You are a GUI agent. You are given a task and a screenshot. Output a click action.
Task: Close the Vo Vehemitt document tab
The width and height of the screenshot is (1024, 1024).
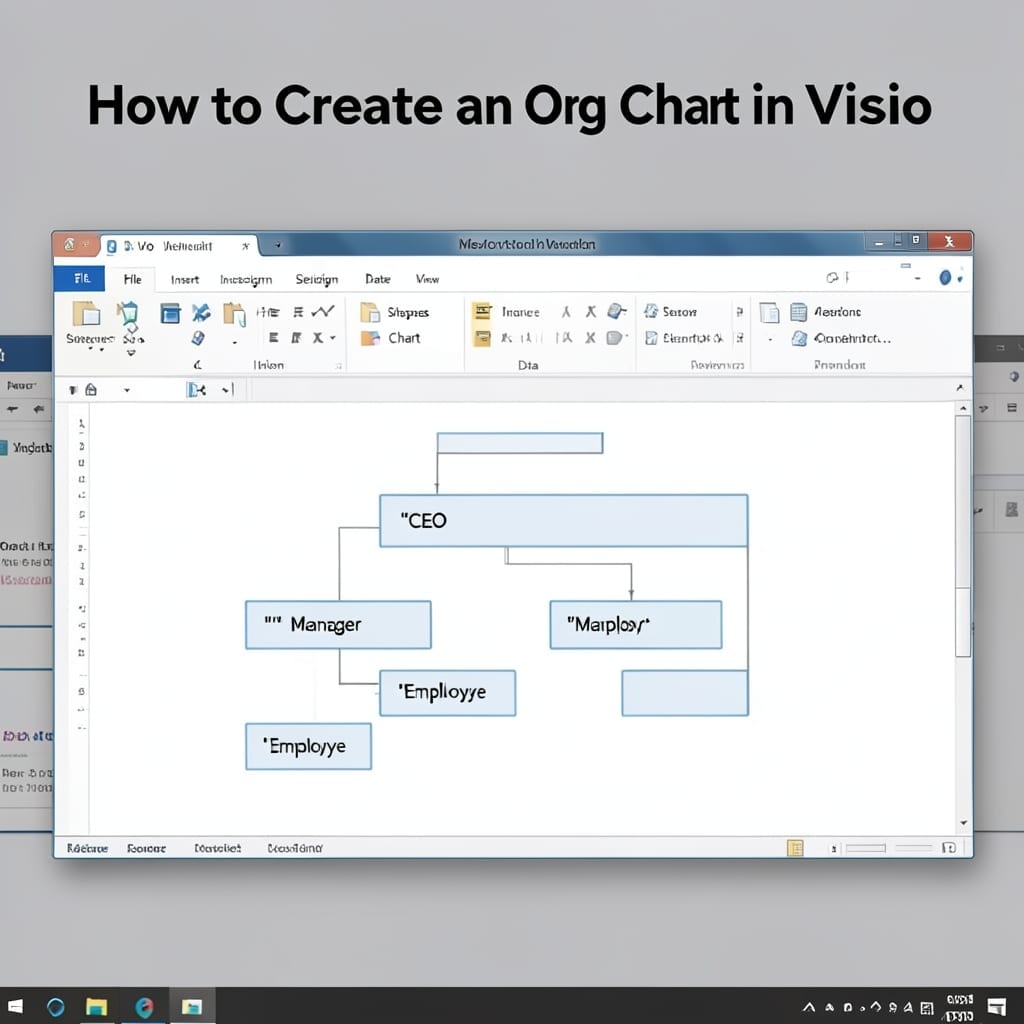[246, 246]
